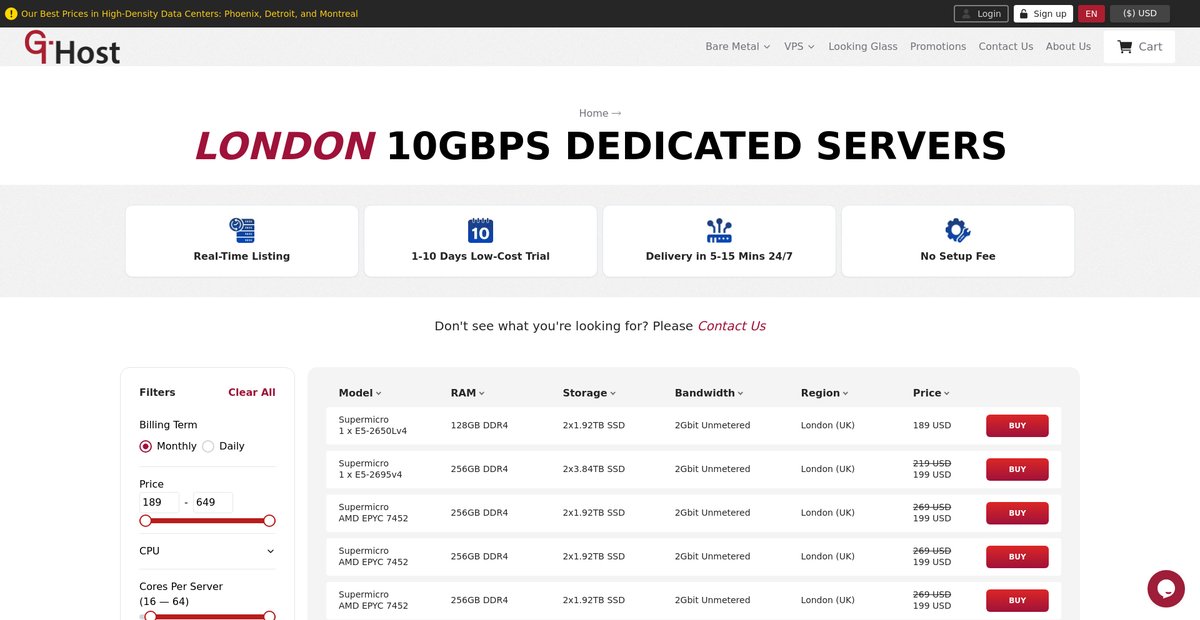
Task: Open the VPS menu
Action: tap(799, 47)
